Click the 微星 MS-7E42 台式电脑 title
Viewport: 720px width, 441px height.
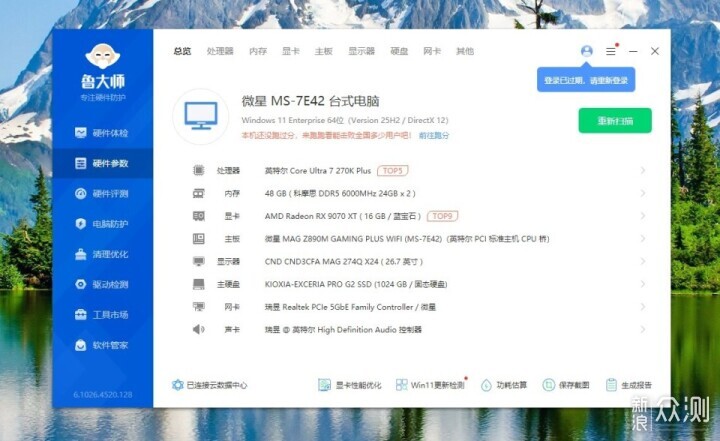tap(310, 101)
